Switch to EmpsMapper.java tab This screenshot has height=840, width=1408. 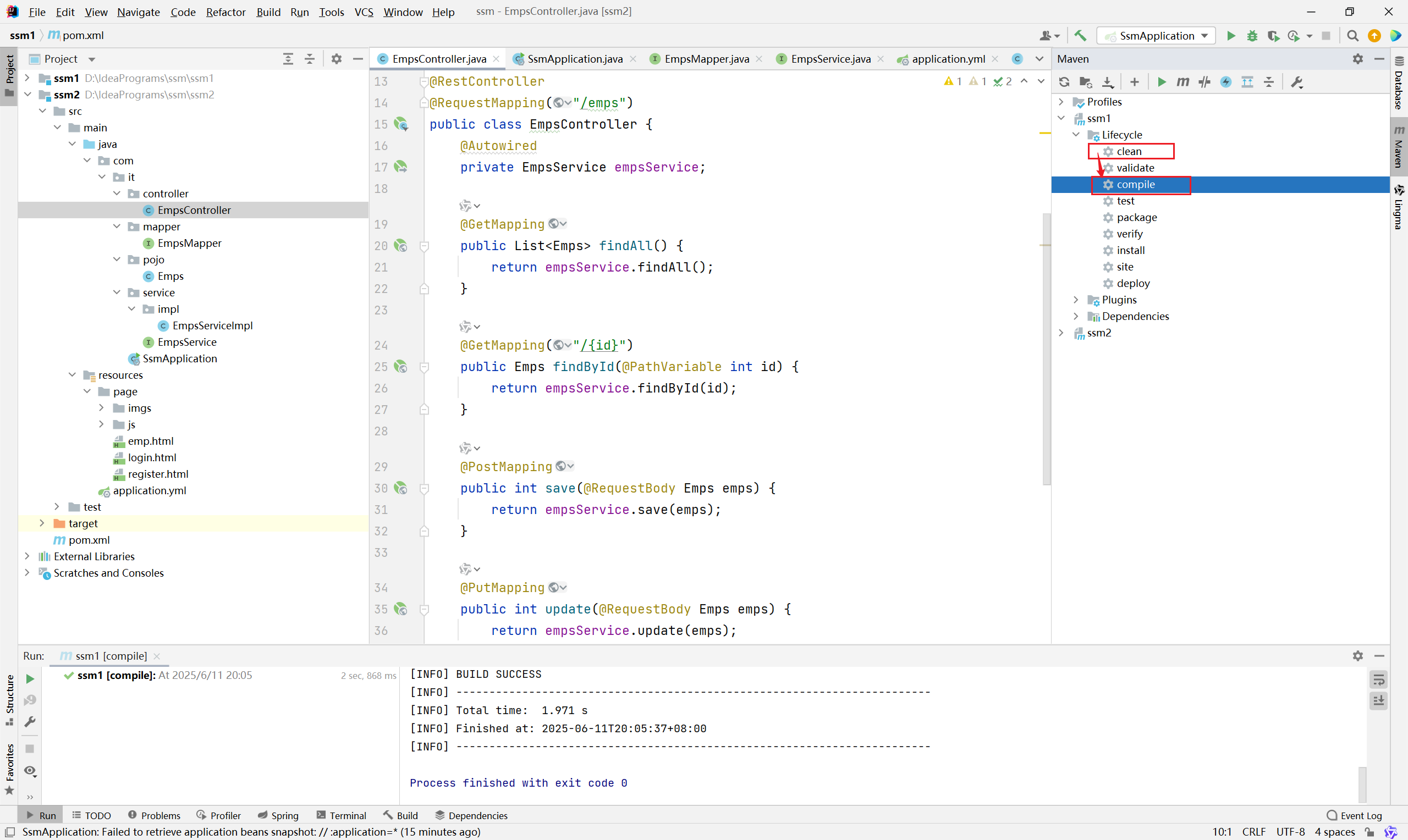point(706,59)
